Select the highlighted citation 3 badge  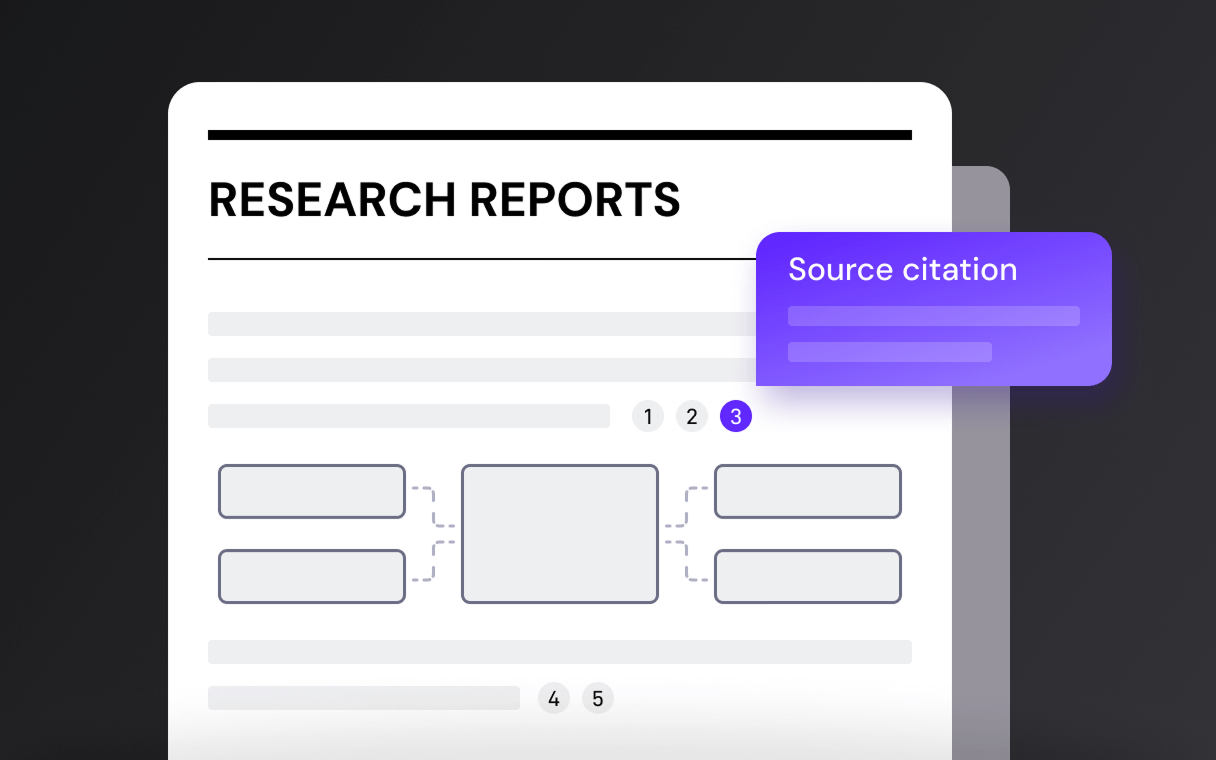pos(736,416)
